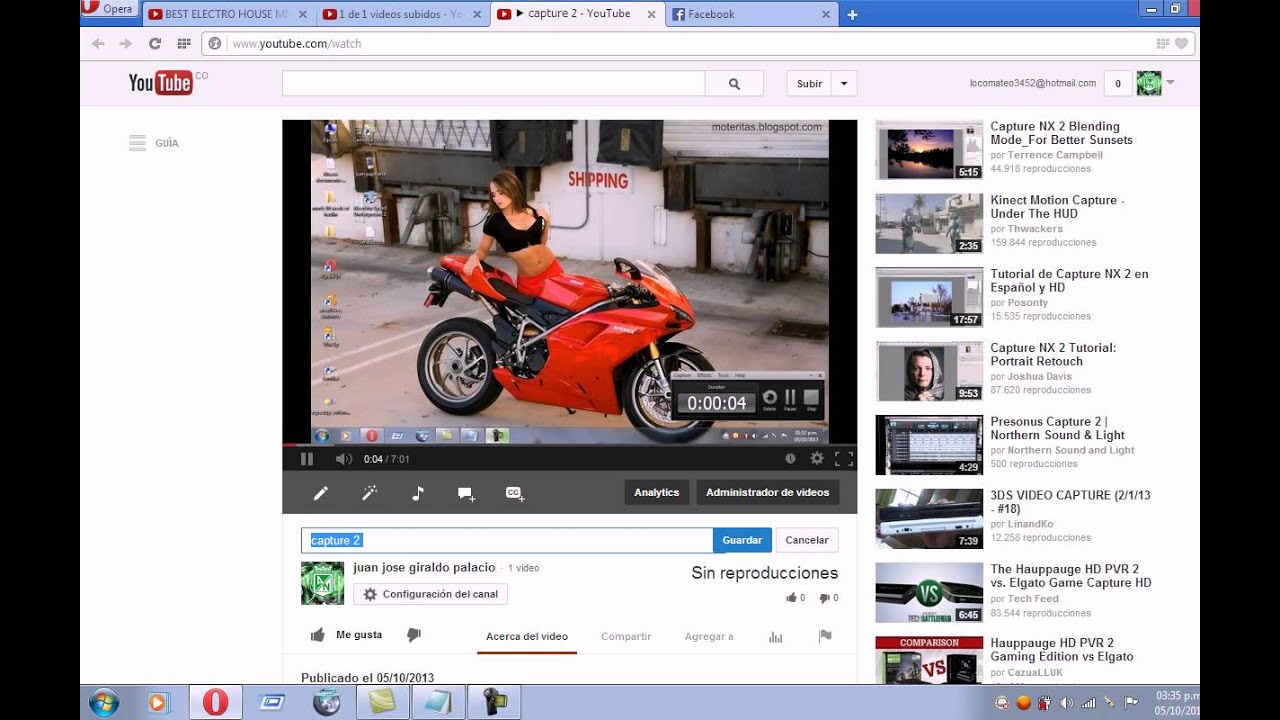
Task: Select the Agregar a tab
Action: [709, 636]
